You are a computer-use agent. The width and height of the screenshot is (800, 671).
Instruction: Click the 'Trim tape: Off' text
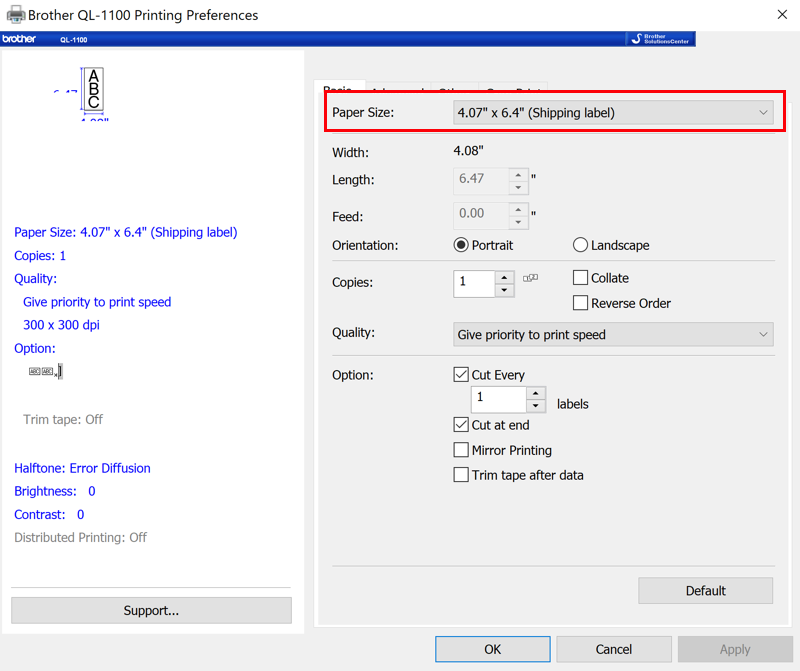pos(63,419)
